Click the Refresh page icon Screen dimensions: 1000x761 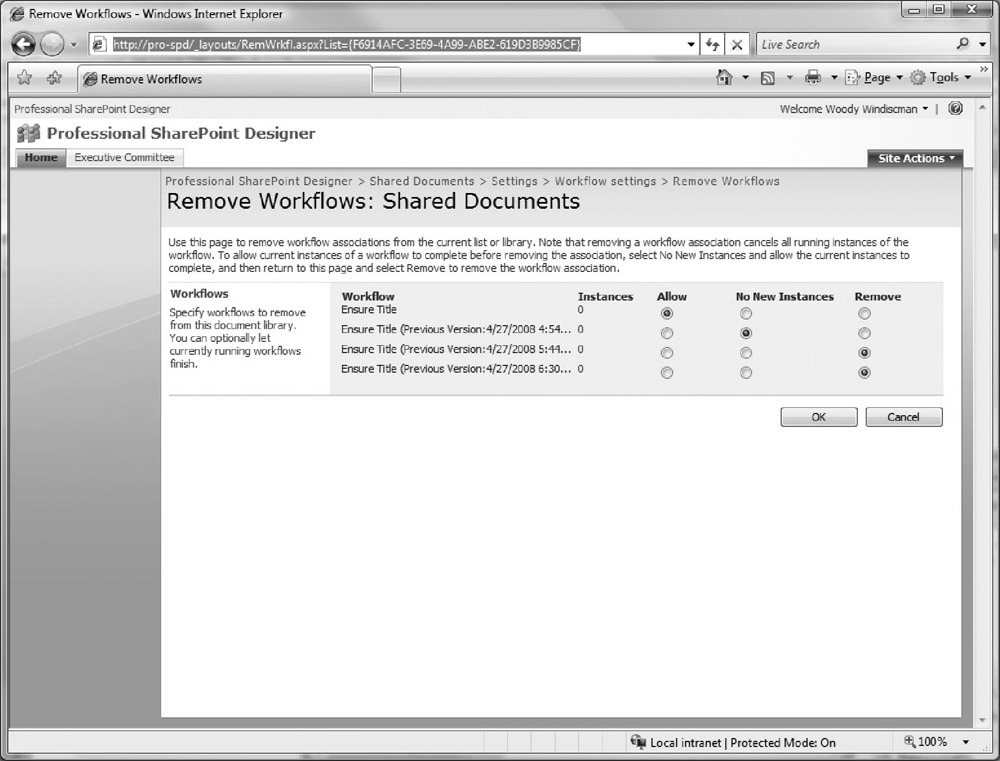[x=712, y=45]
